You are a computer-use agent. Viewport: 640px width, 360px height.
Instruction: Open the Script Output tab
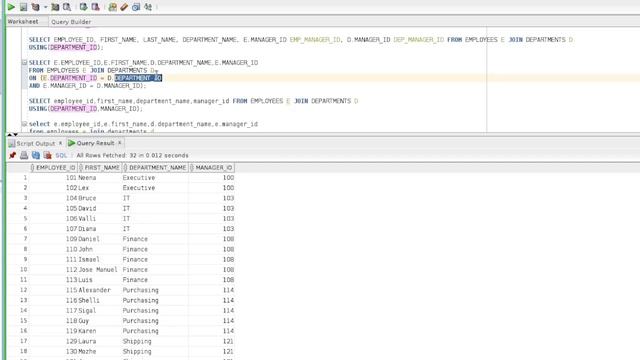coord(36,143)
